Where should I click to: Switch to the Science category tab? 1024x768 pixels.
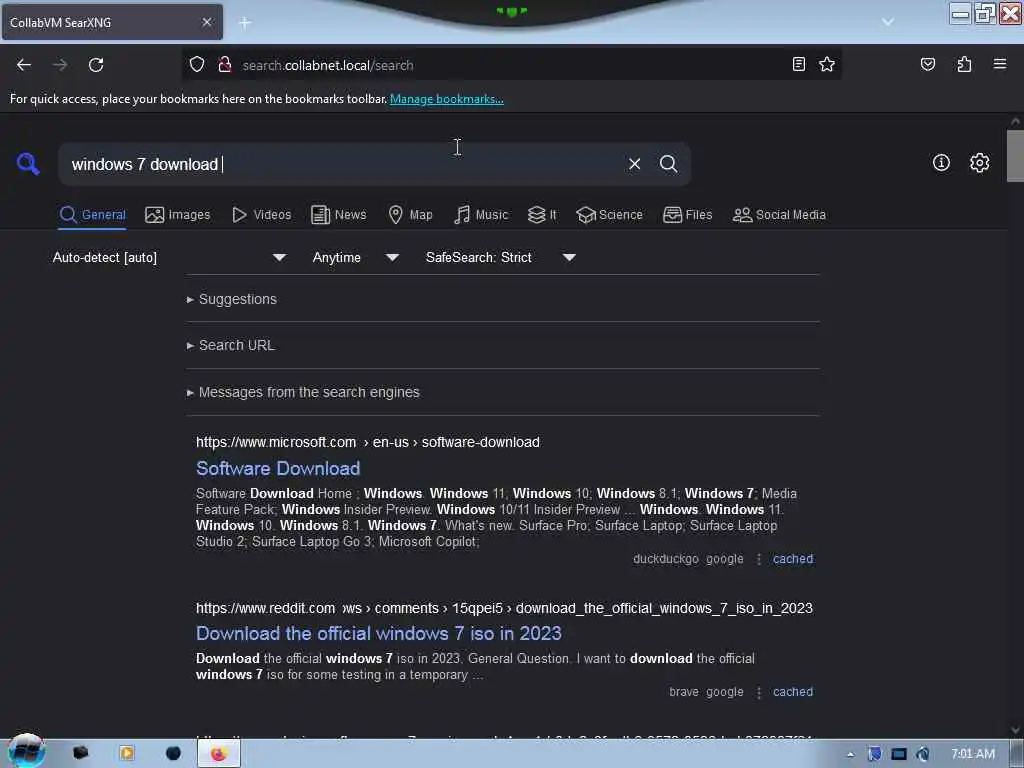[x=609, y=215]
